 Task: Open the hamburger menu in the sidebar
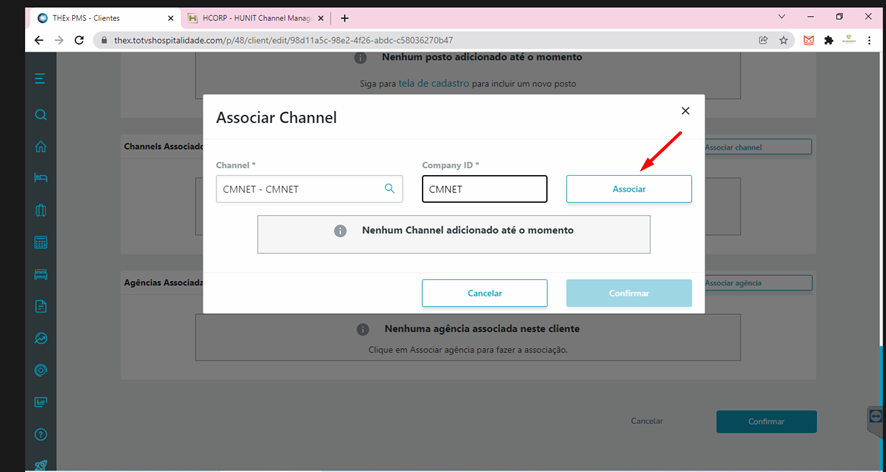point(40,79)
